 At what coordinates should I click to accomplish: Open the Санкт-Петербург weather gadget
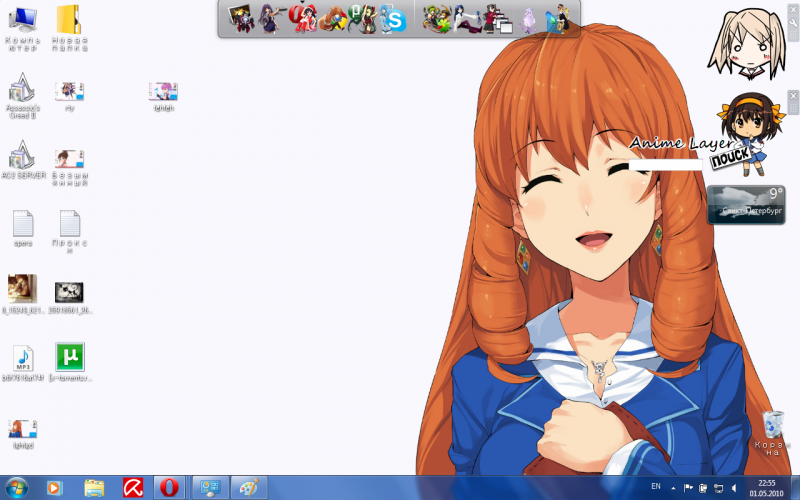pos(745,204)
